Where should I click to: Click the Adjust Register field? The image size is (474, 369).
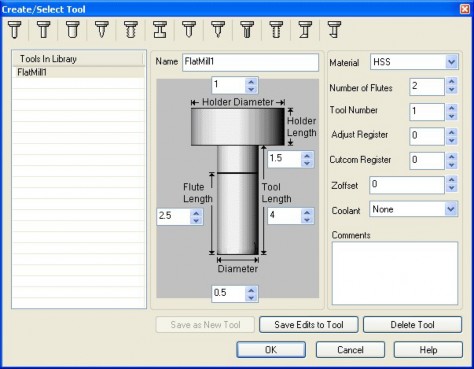427,137
